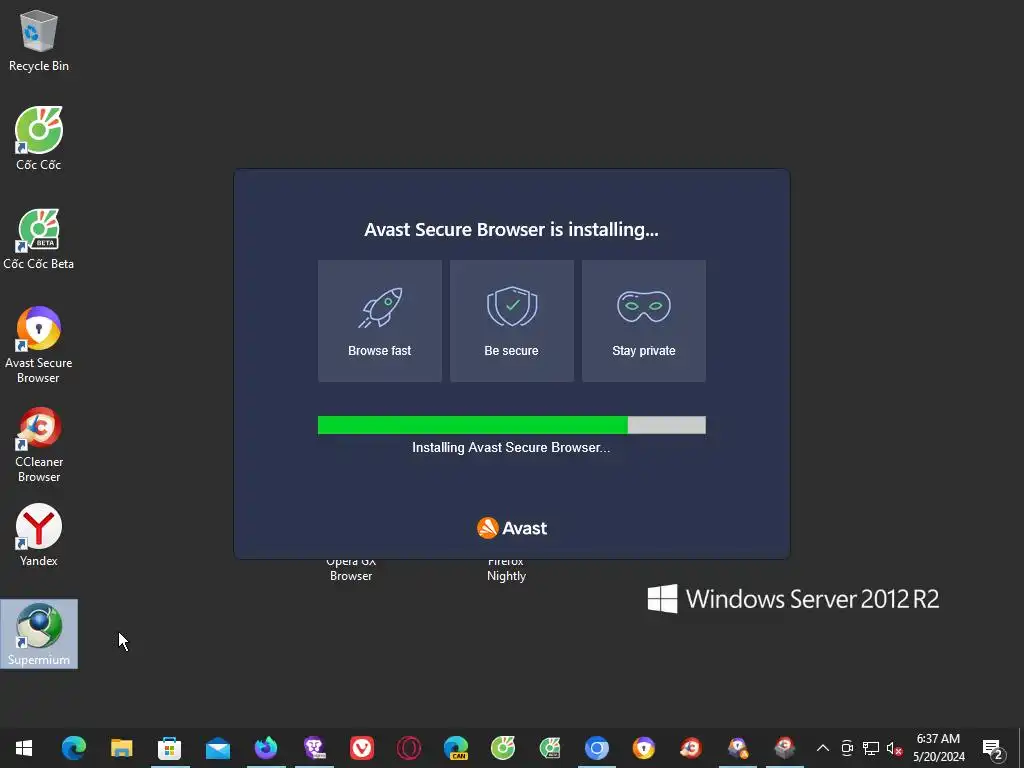Image resolution: width=1024 pixels, height=768 pixels.
Task: Click the Be secure card
Action: tap(511, 321)
